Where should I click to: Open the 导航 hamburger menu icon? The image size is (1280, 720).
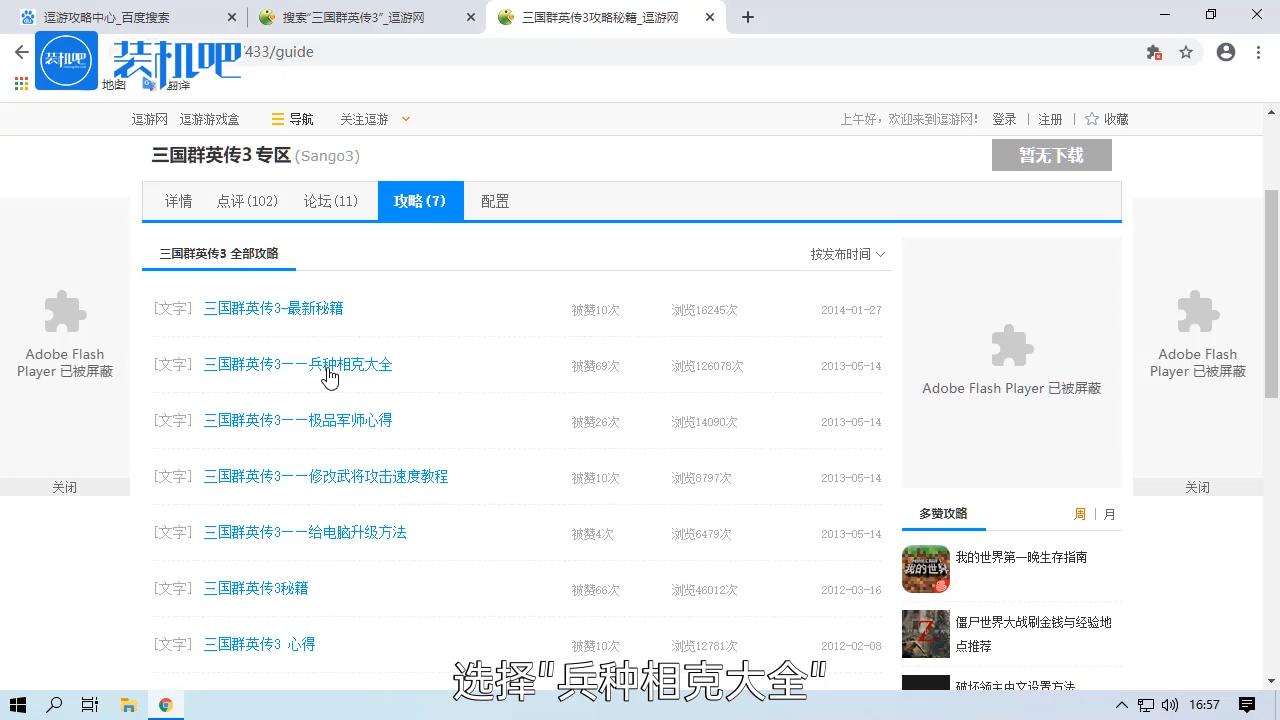pos(277,119)
